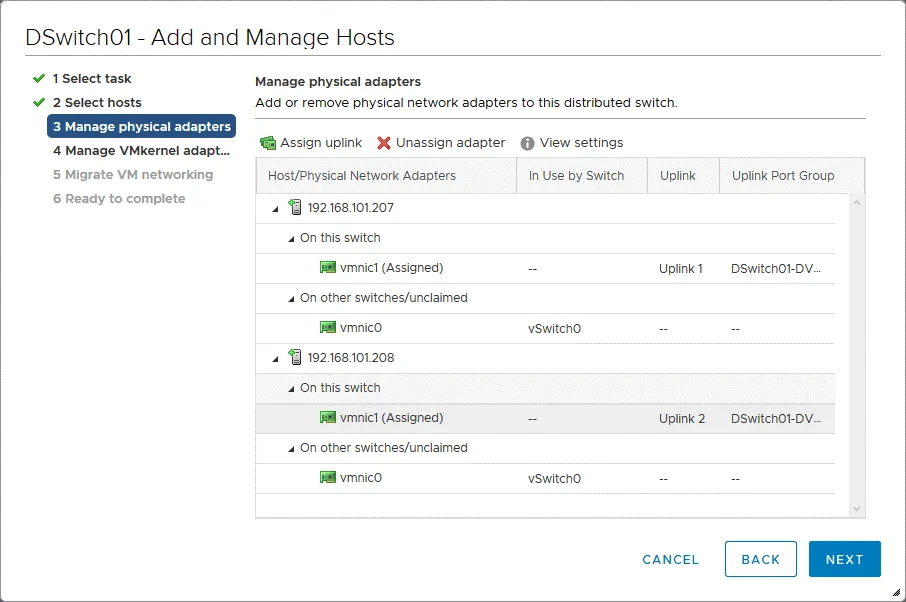The image size is (906, 602).
Task: Open View settings via the info icon
Action: pos(527,142)
